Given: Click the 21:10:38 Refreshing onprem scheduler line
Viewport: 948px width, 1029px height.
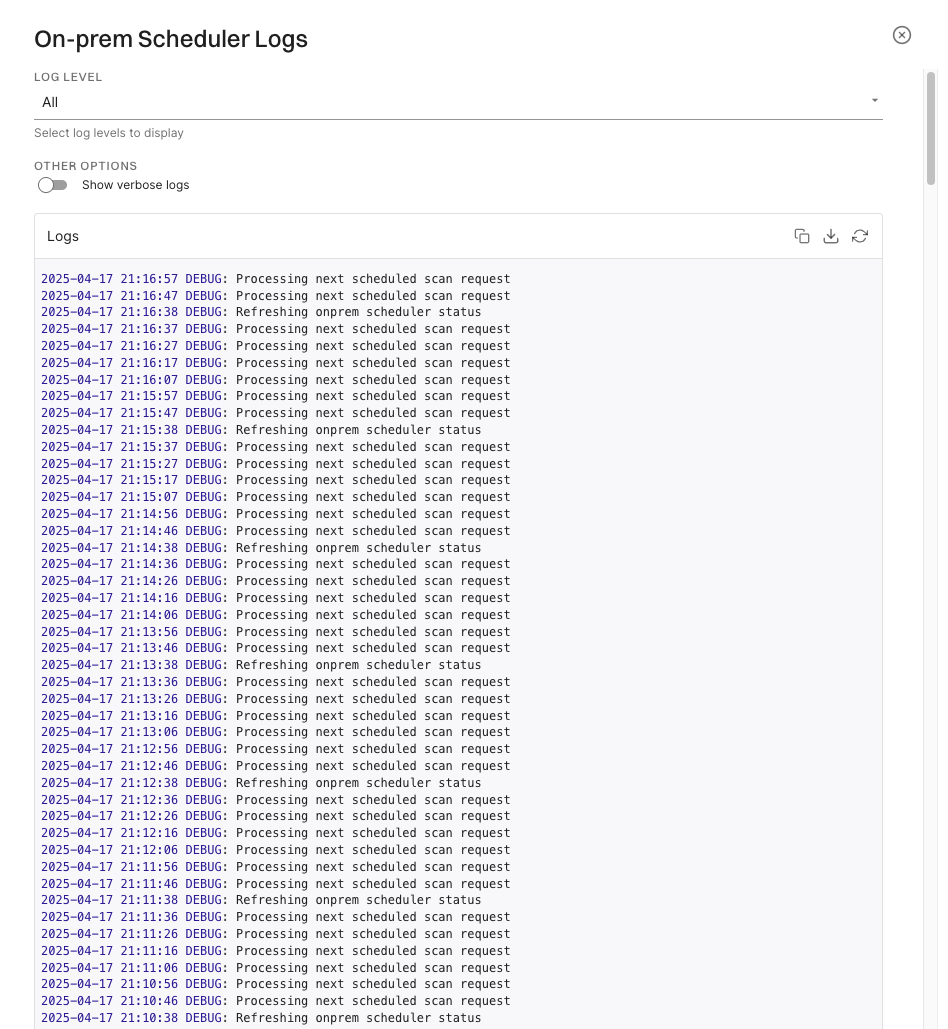Looking at the screenshot, I should 261,1018.
